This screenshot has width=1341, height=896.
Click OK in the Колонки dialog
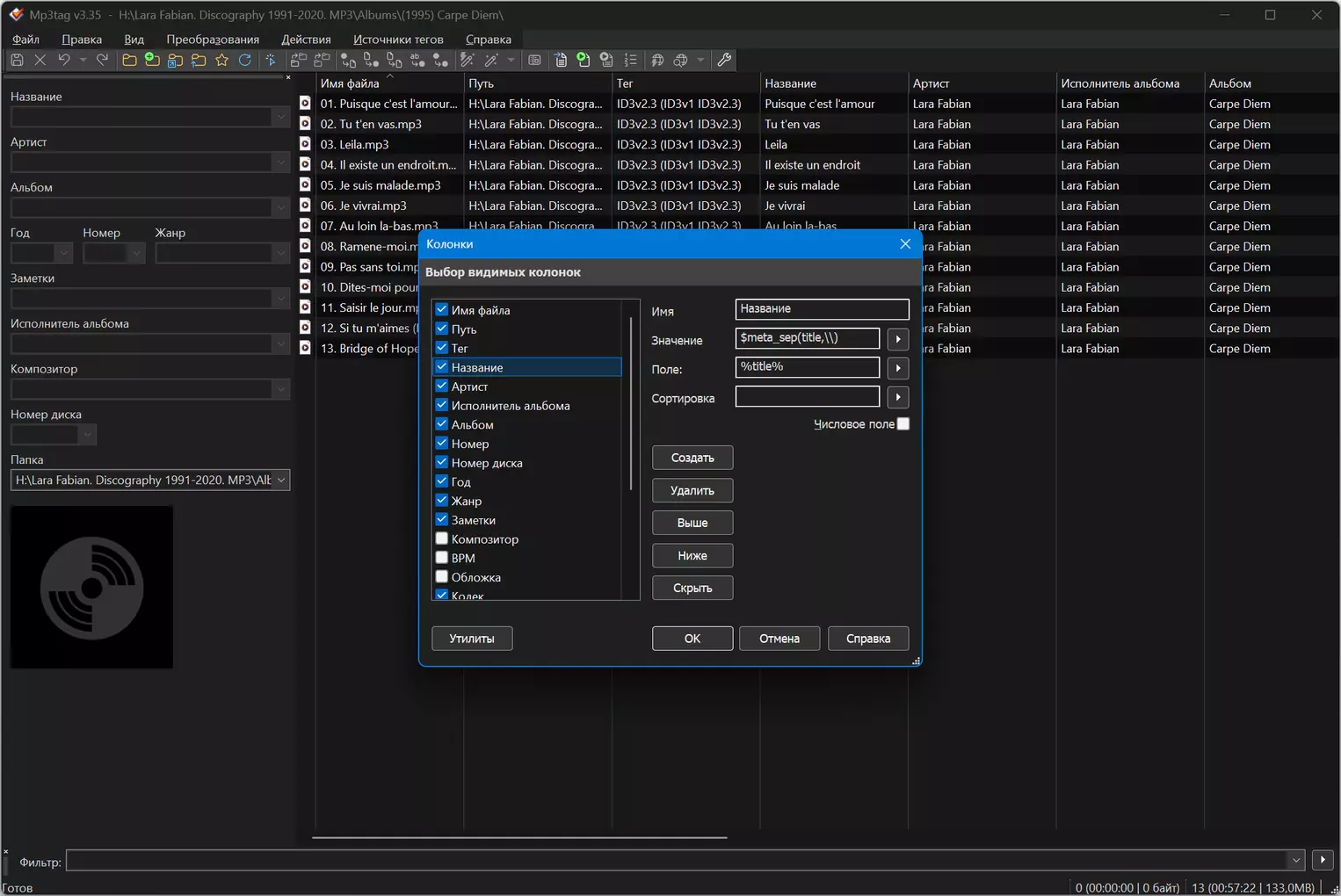(x=692, y=639)
